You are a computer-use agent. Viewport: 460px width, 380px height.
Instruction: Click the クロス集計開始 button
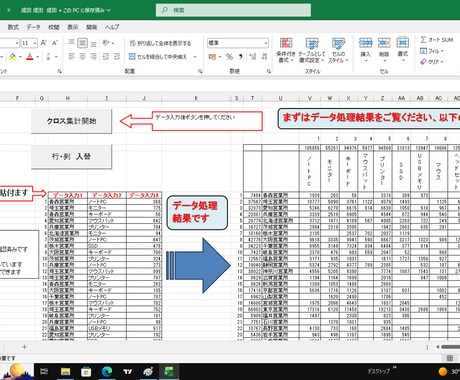[71, 121]
